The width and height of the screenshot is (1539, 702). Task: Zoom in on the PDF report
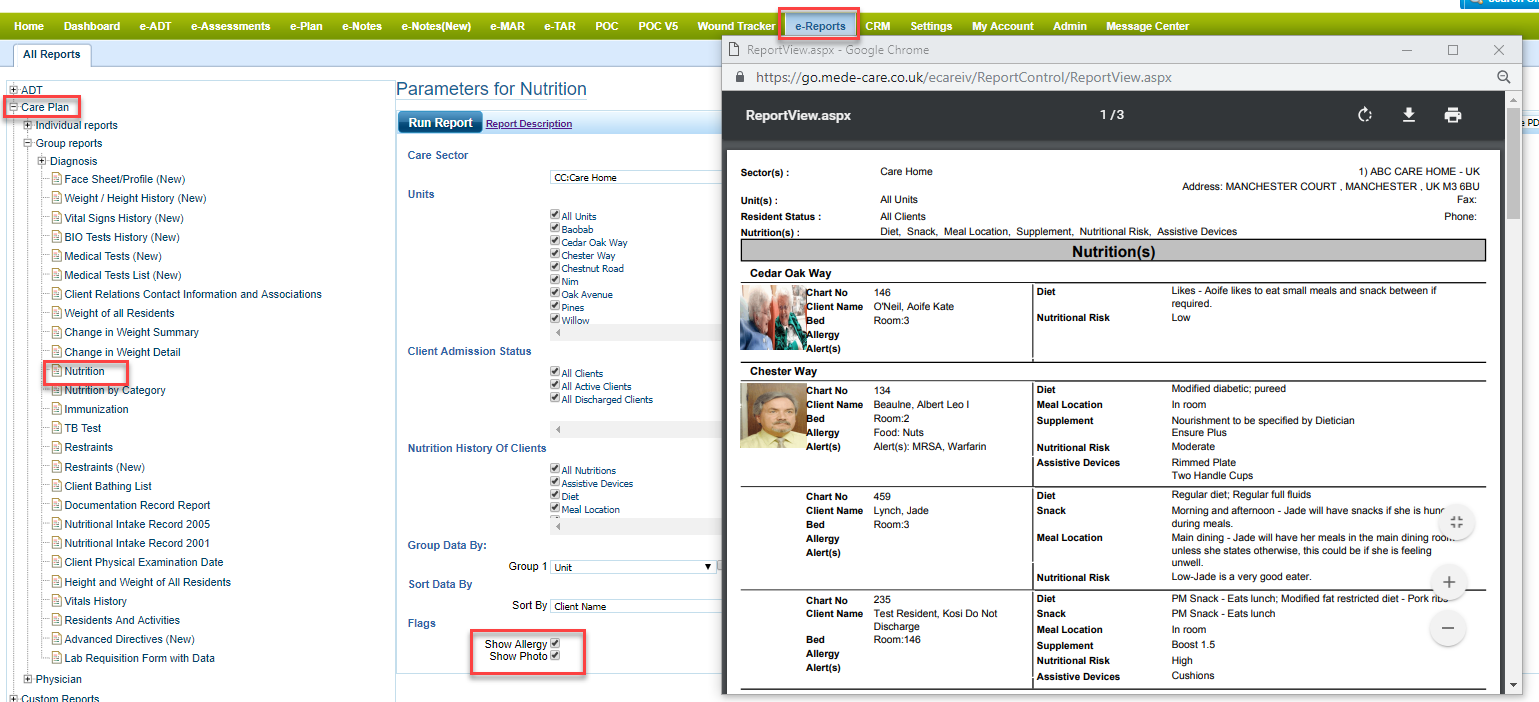(1447, 582)
